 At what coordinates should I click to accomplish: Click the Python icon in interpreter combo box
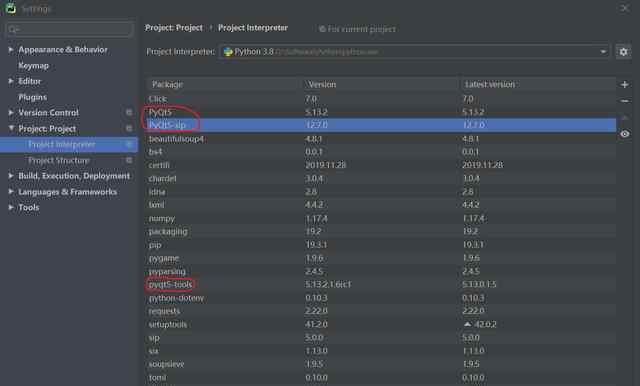point(228,52)
